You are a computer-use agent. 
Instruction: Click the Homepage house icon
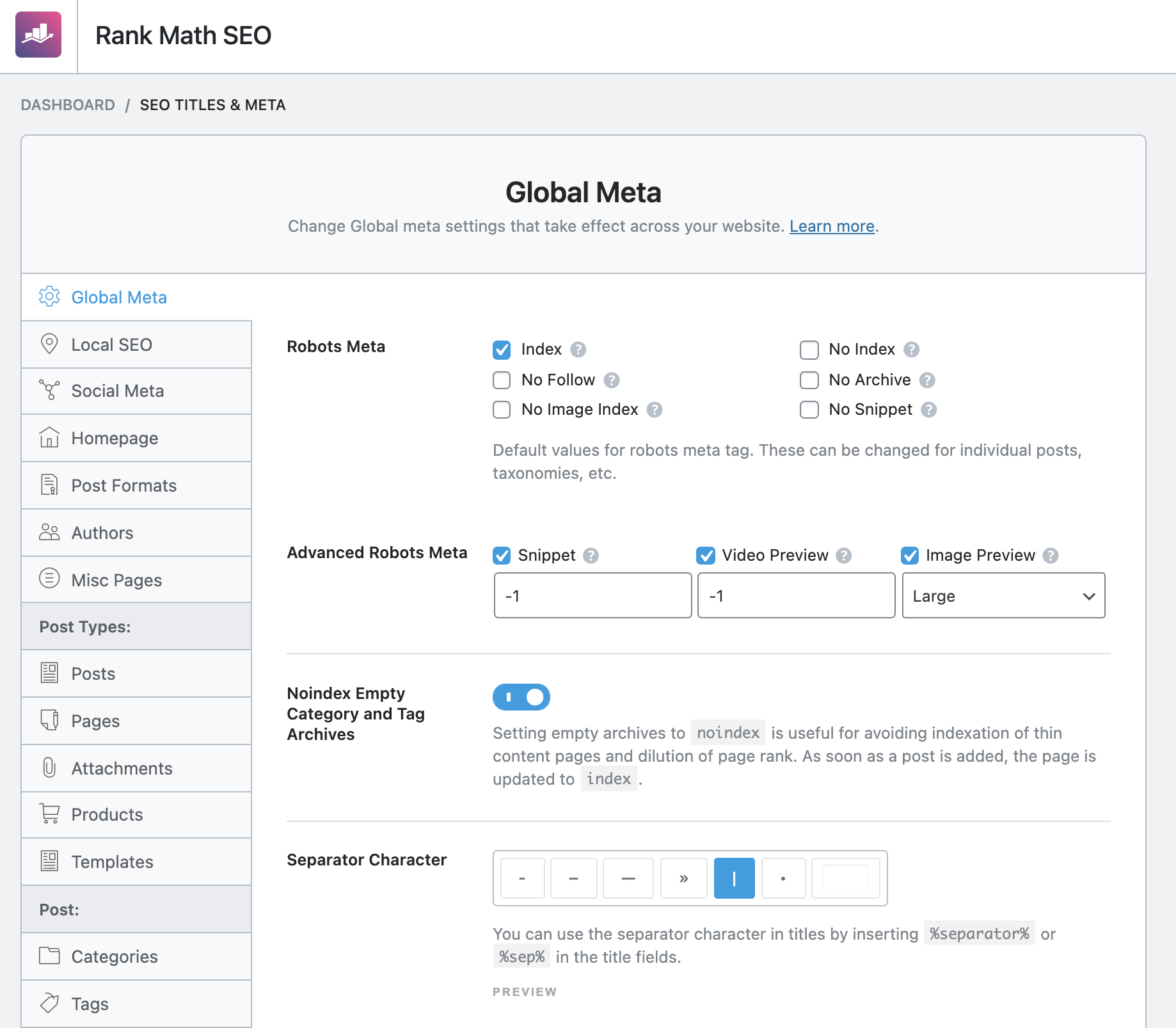click(x=49, y=437)
